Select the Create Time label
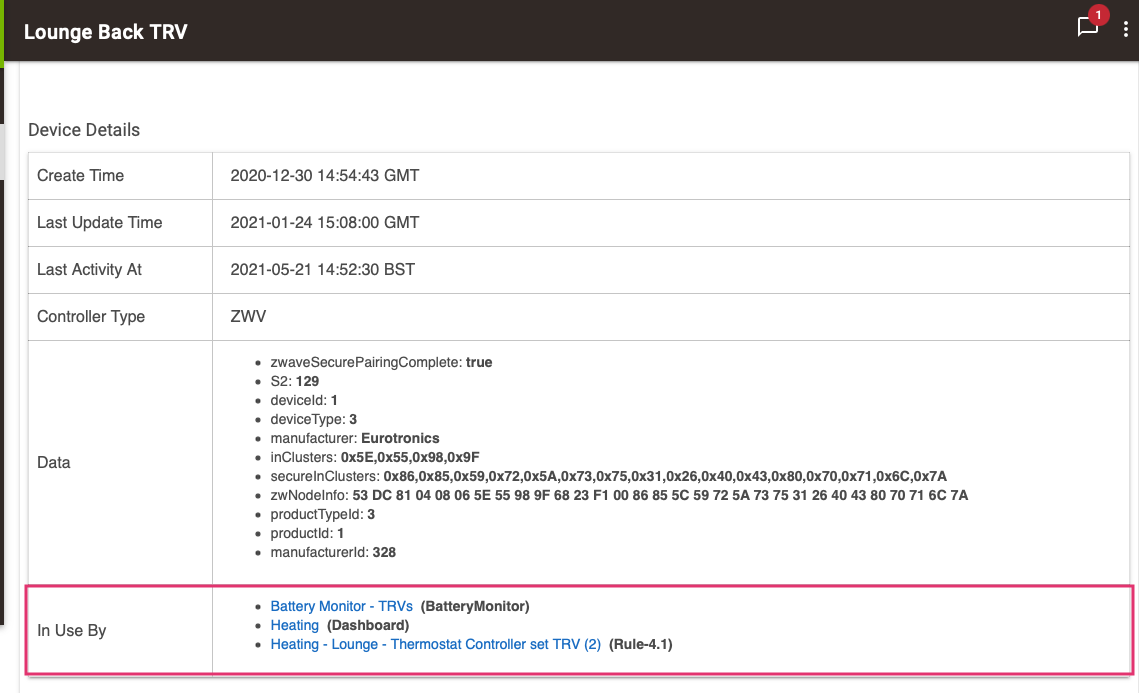Image resolution: width=1139 pixels, height=693 pixels. [x=81, y=175]
